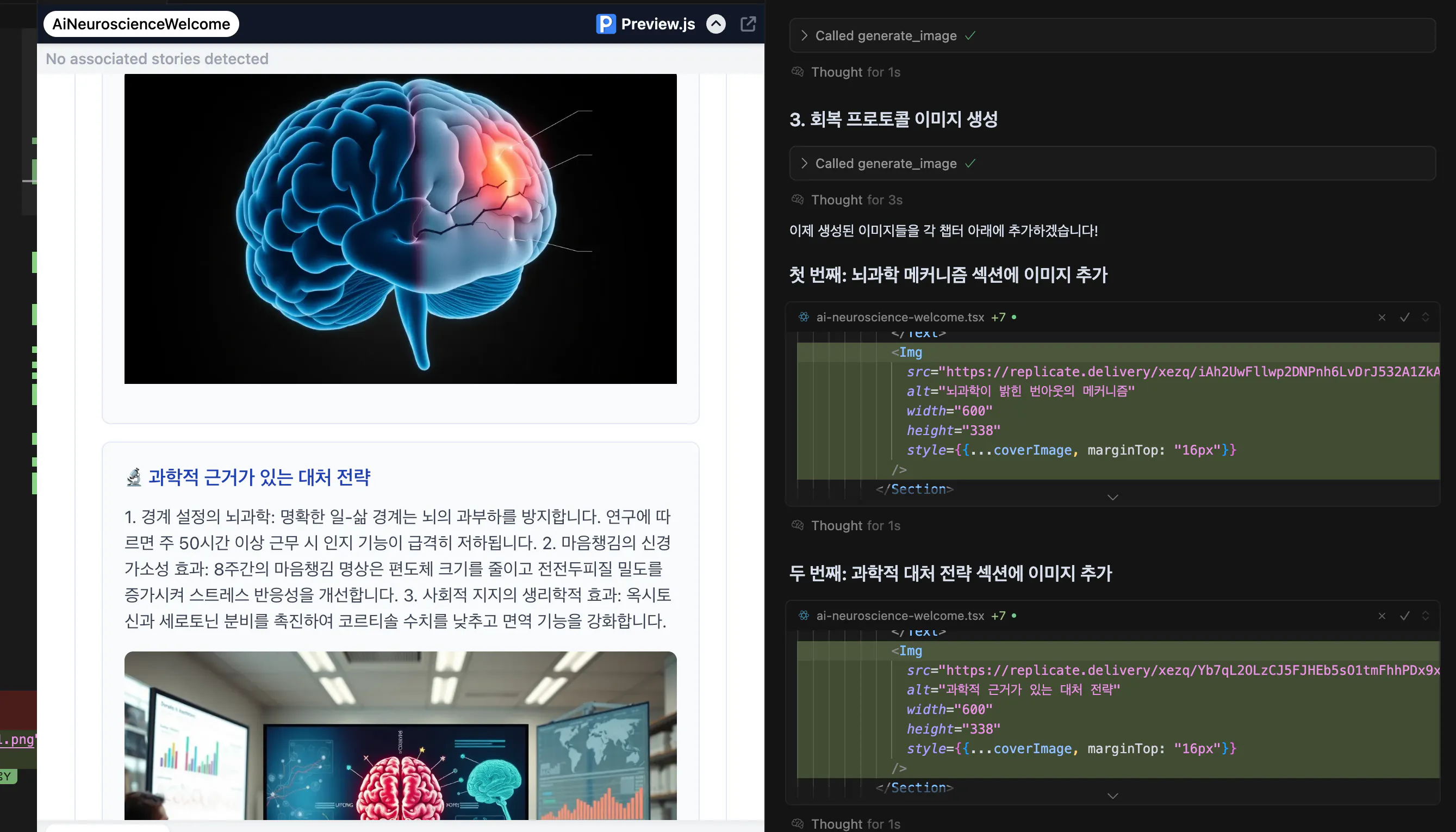The image size is (1456, 832).
Task: Open the preview in an external window
Action: (747, 23)
